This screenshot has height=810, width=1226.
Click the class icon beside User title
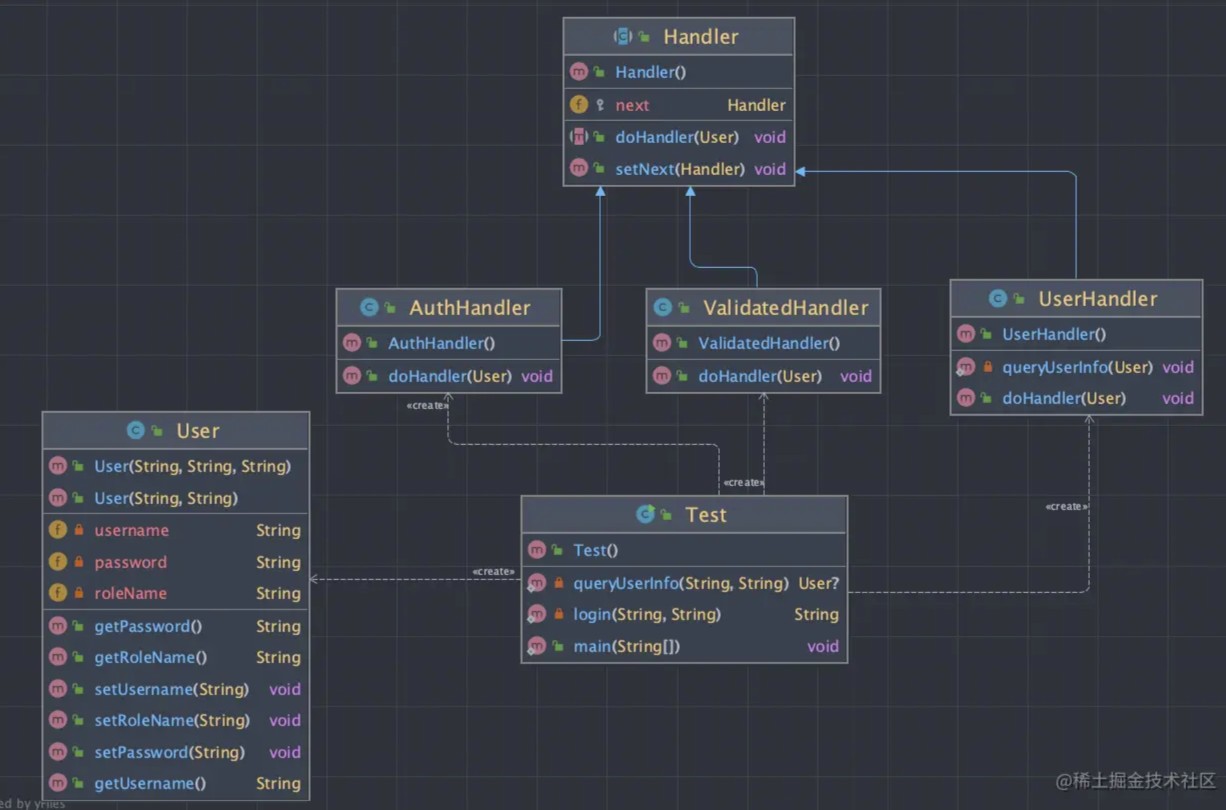tap(135, 431)
